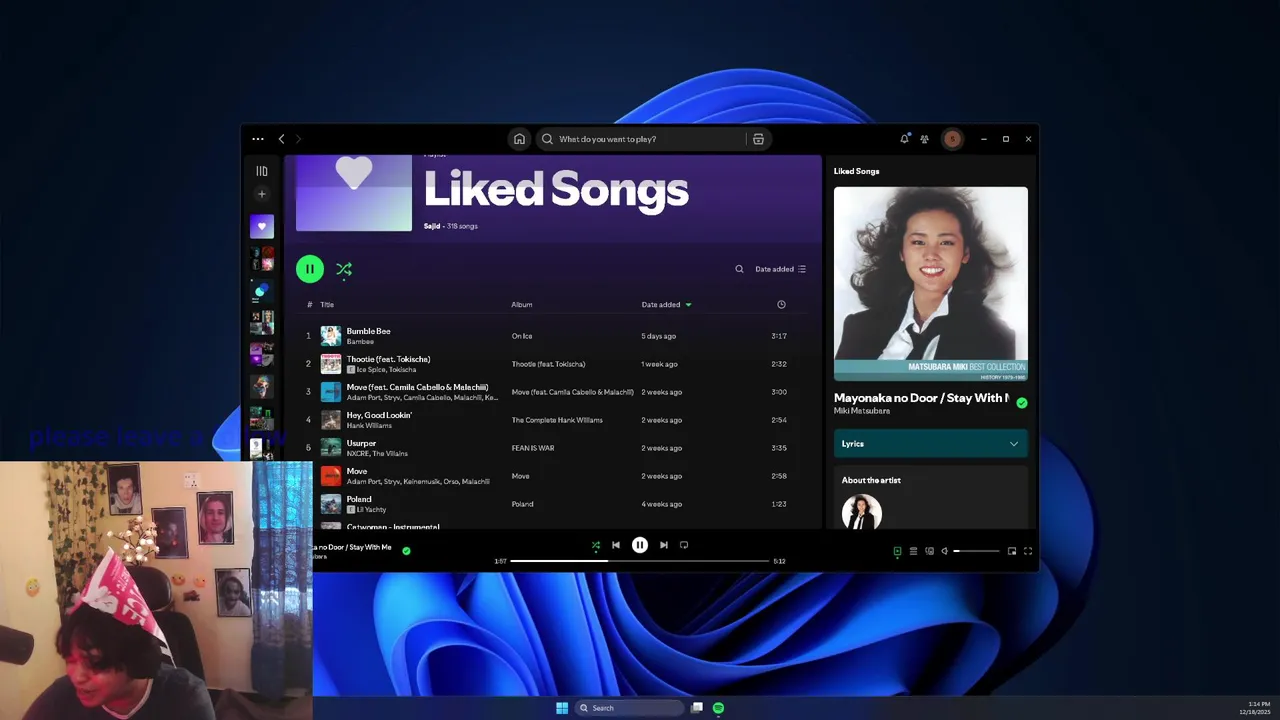This screenshot has width=1280, height=720.
Task: Toggle shuffle for Liked Songs playlist
Action: (x=344, y=269)
